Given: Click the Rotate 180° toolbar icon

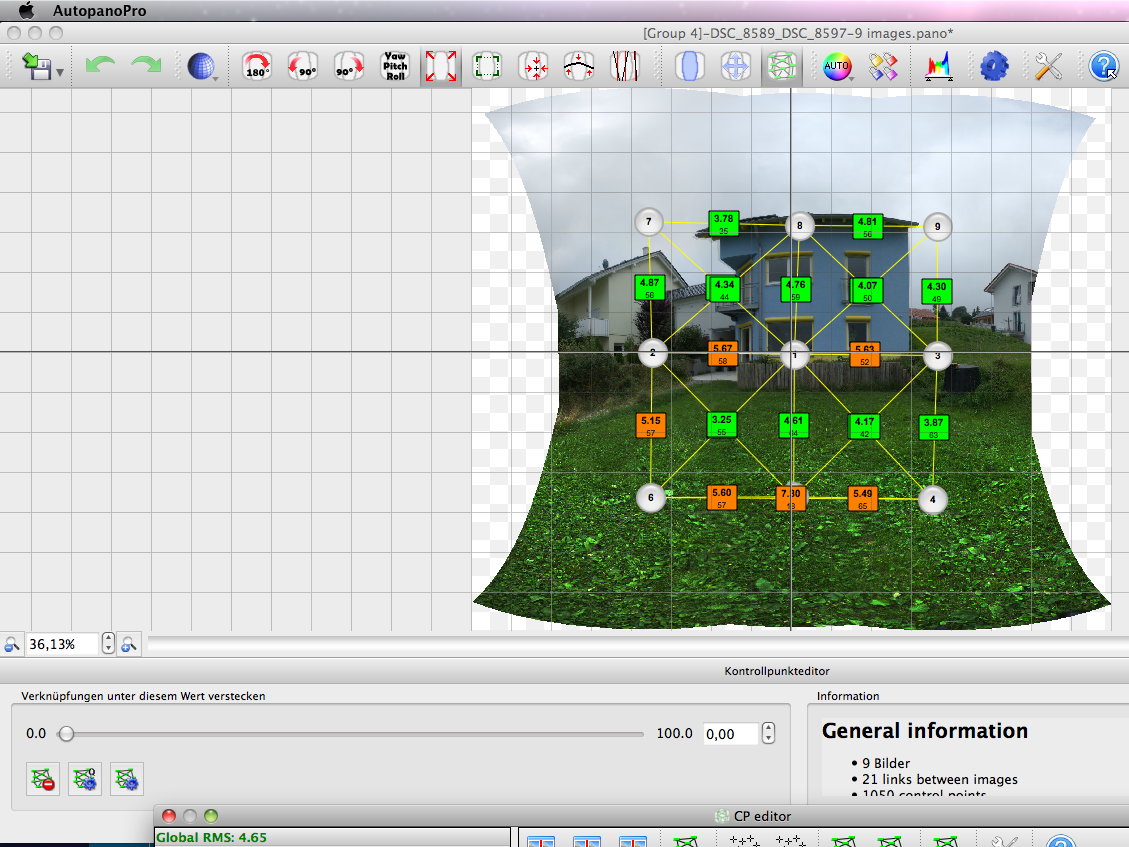Looking at the screenshot, I should [257, 68].
